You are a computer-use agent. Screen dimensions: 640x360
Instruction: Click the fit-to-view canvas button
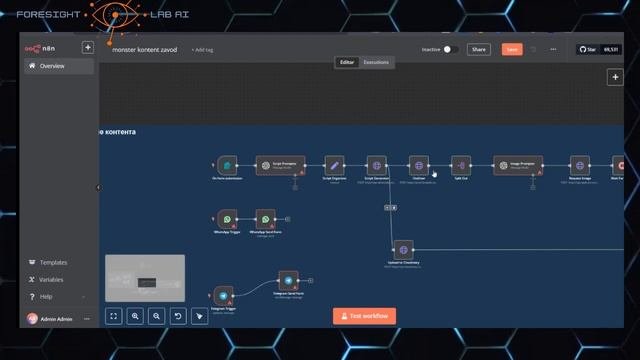113,316
